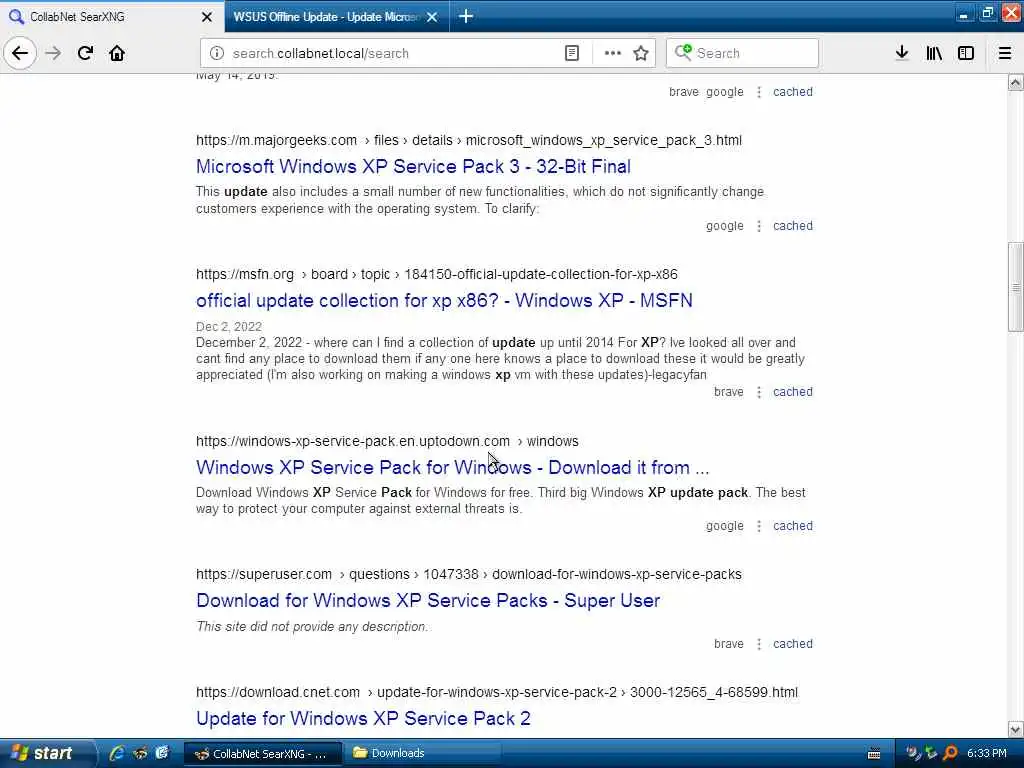This screenshot has height=768, width=1024.
Task: Open Microsoft Windows XP Service Pack 3 result
Action: pyautogui.click(x=413, y=167)
